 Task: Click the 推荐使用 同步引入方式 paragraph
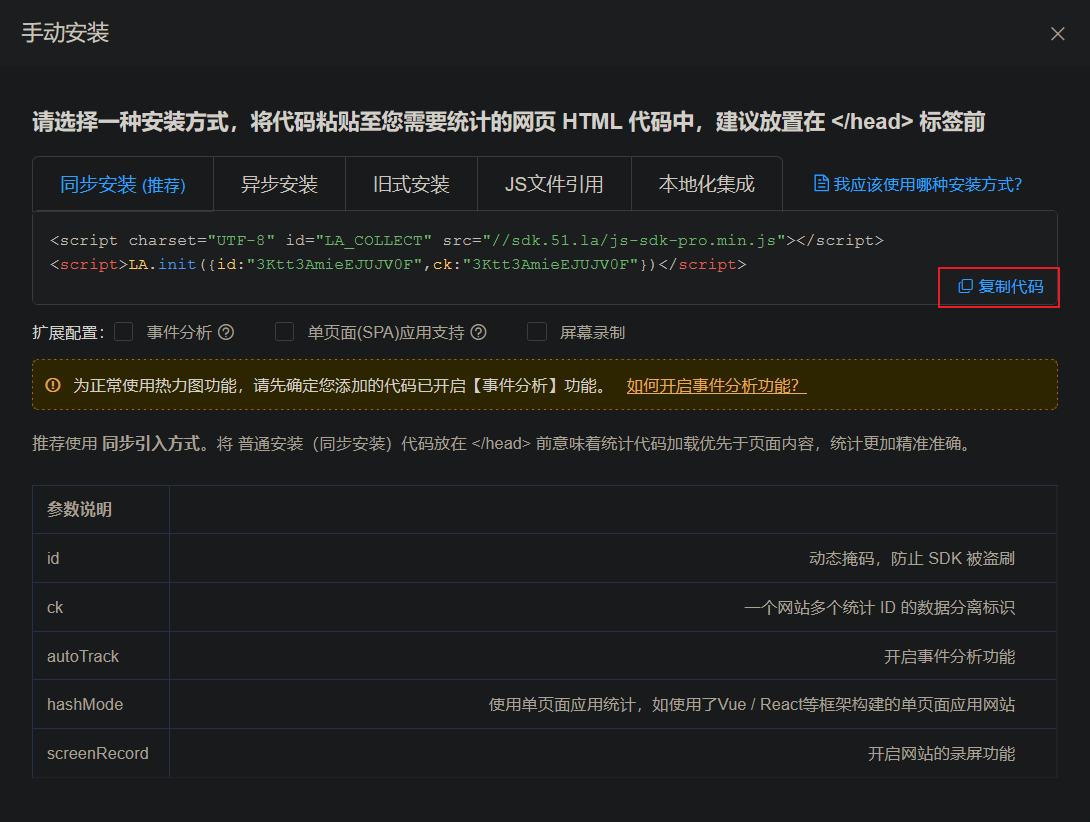pyautogui.click(x=502, y=444)
